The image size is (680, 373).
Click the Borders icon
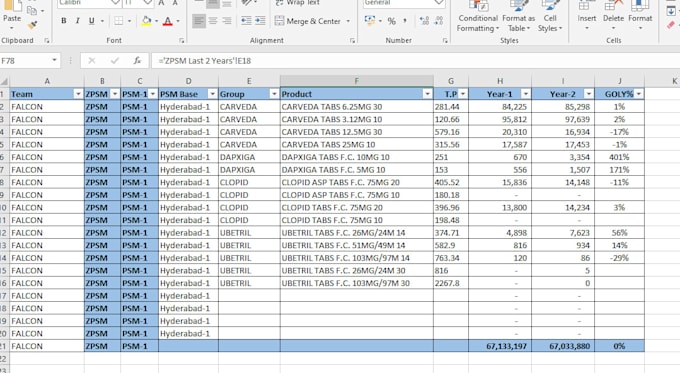pos(118,21)
